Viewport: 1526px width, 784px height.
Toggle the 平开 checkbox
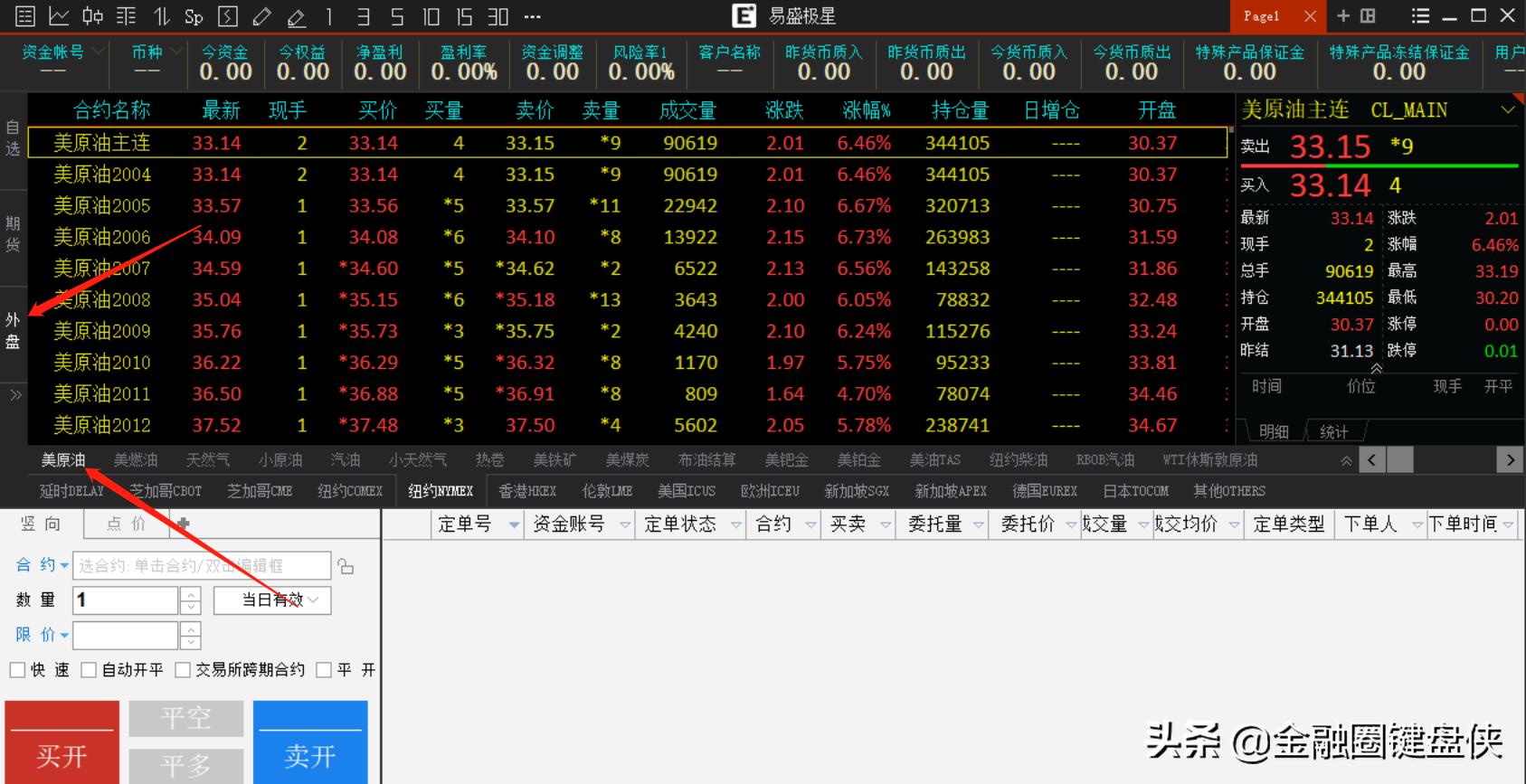point(324,670)
